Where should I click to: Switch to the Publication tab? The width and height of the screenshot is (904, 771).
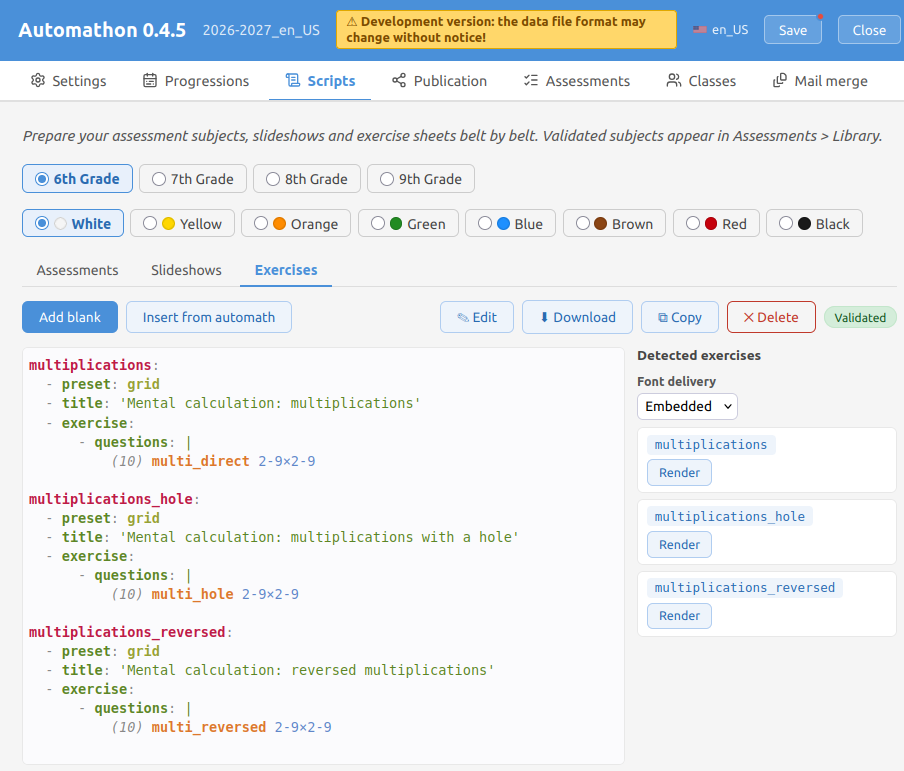[439, 81]
